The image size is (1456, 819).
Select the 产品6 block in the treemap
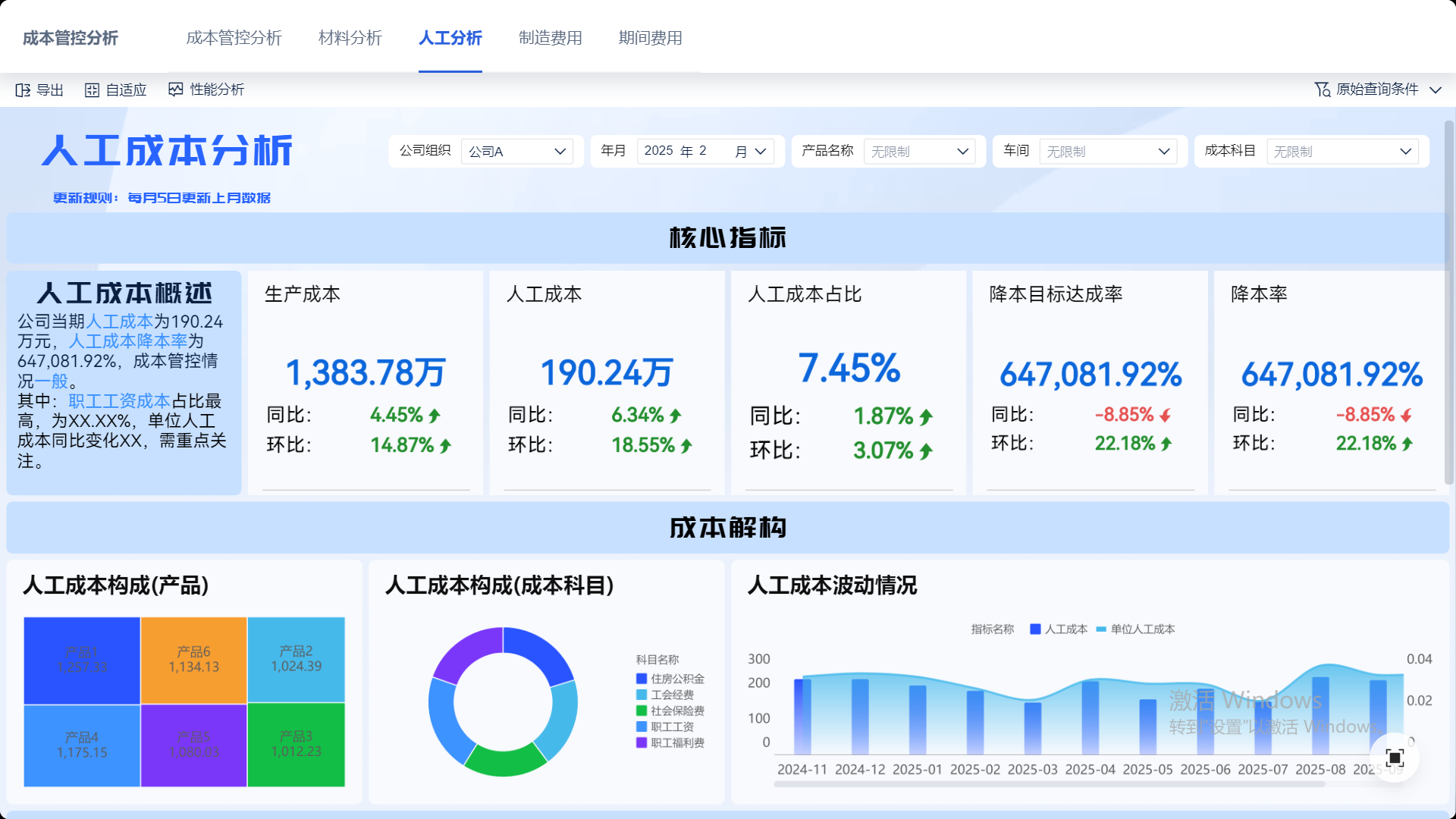coord(193,659)
